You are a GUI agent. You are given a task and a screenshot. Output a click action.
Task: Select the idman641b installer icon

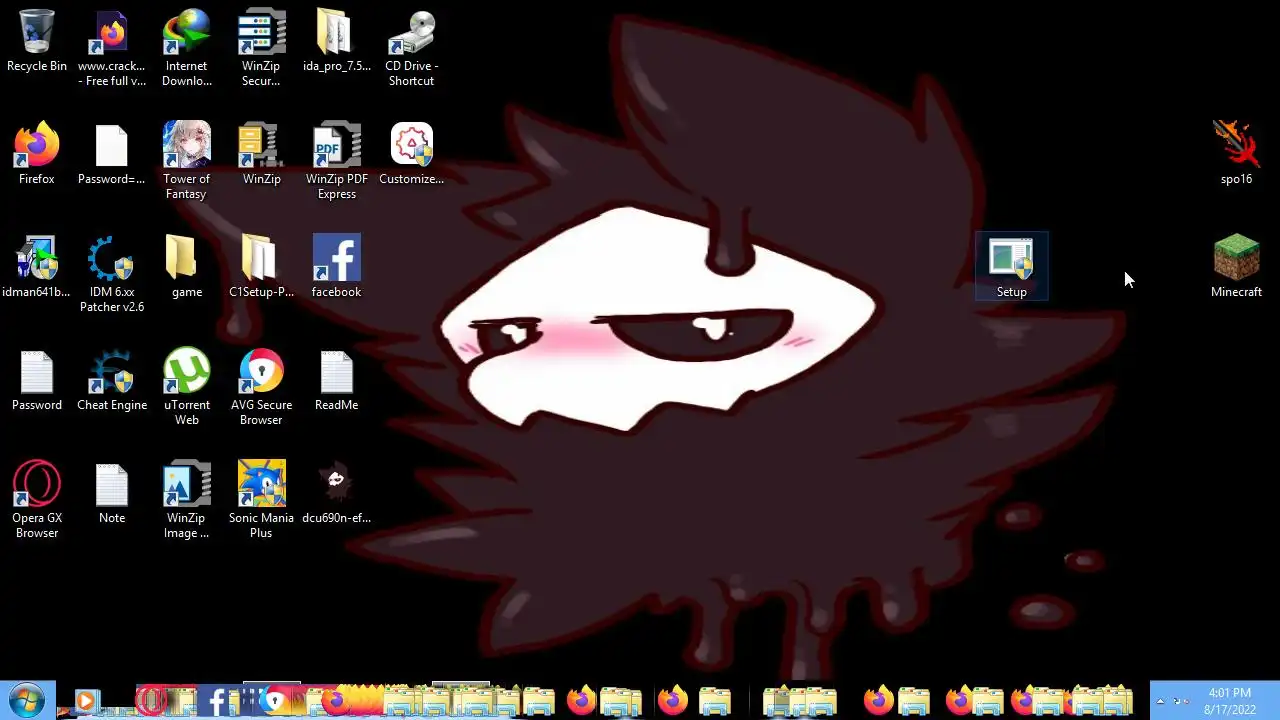tap(37, 267)
